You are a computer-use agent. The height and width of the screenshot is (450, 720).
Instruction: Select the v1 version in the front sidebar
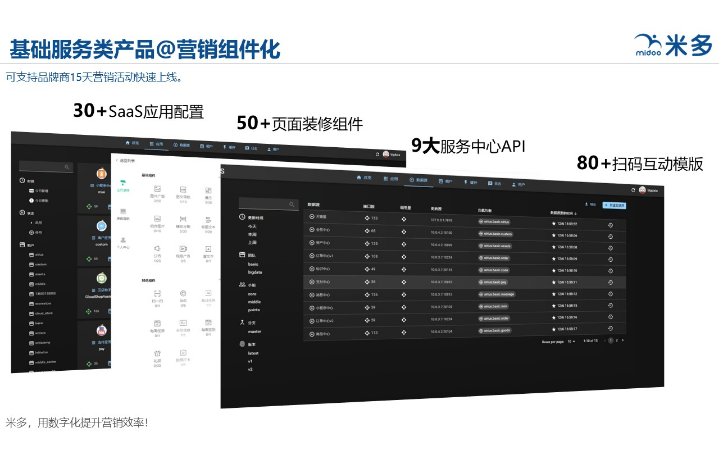point(250,361)
